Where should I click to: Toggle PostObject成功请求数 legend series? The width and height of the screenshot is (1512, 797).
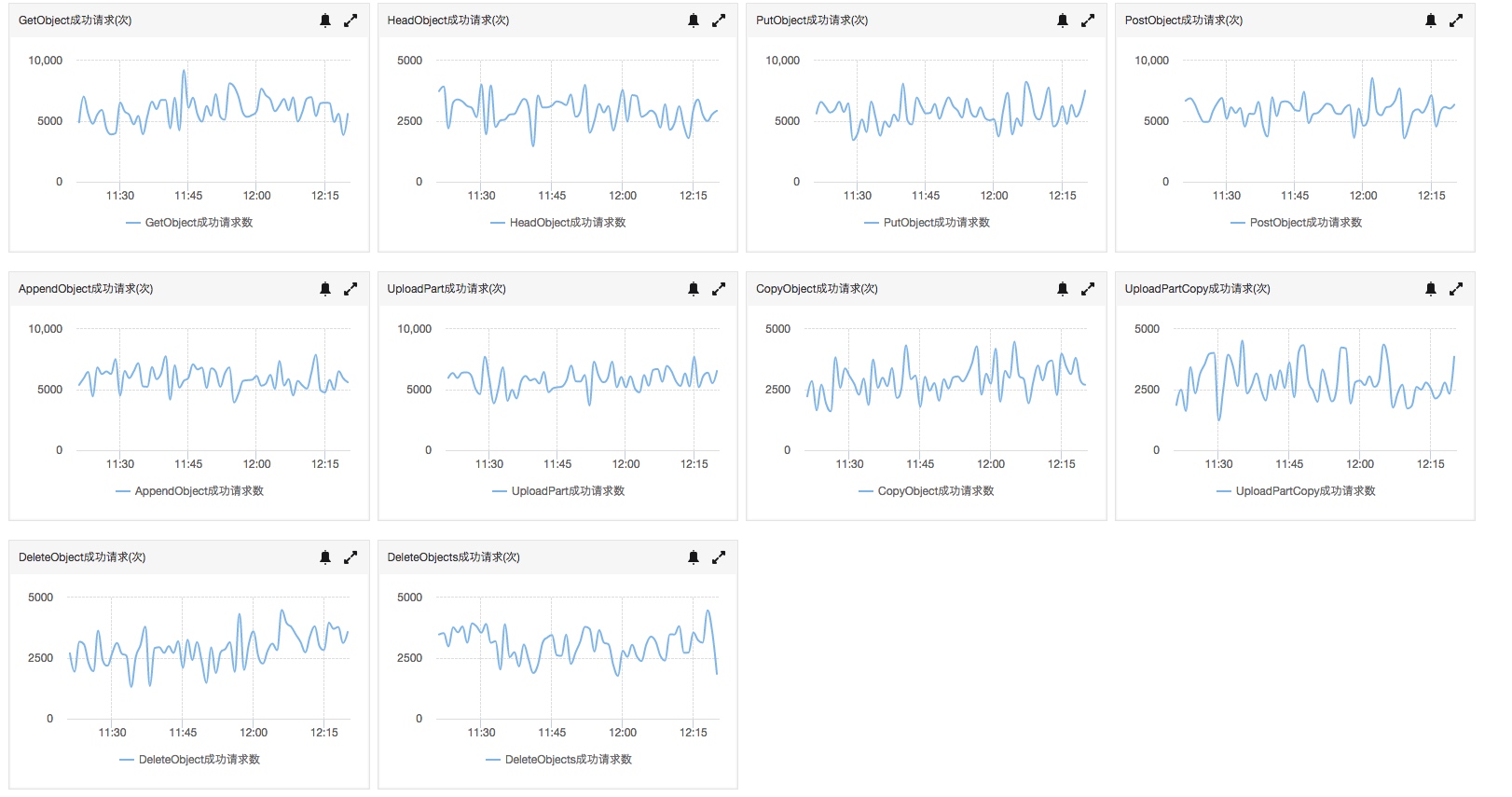1296,223
